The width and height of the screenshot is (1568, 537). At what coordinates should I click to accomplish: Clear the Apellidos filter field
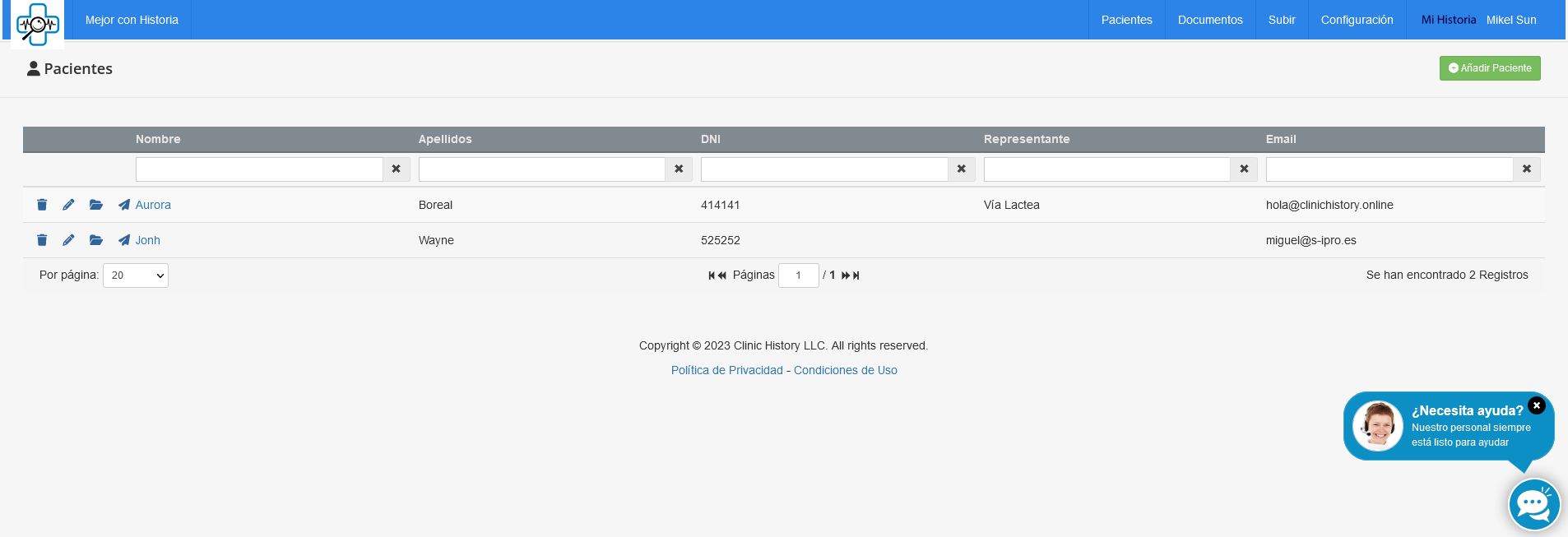679,169
